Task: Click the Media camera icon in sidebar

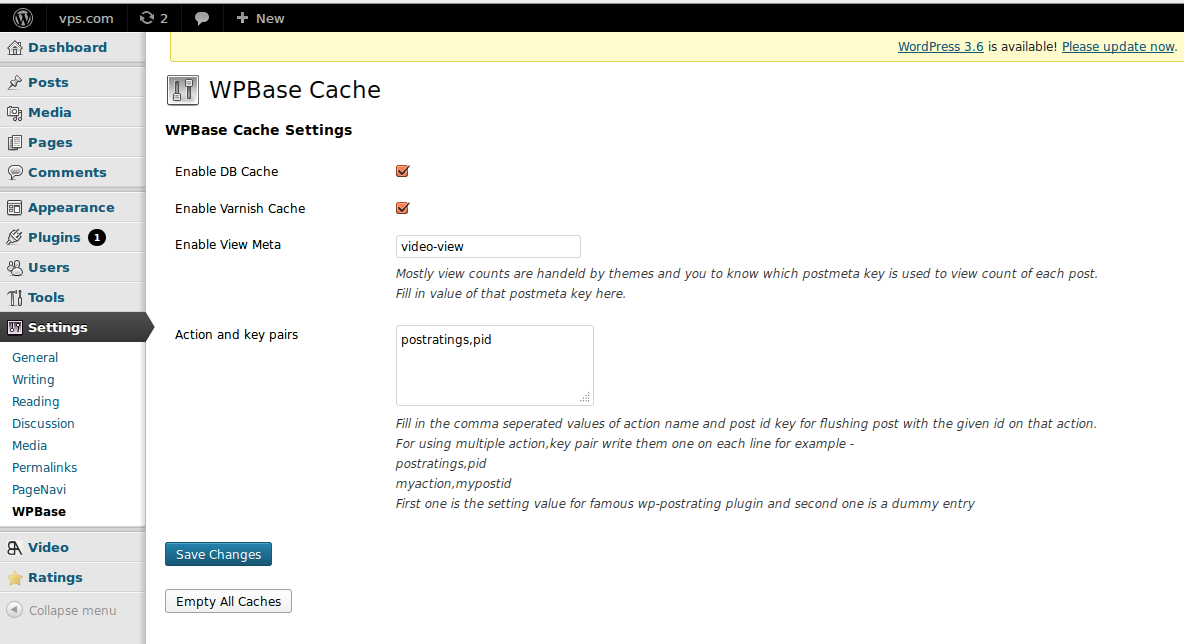Action: tap(14, 112)
